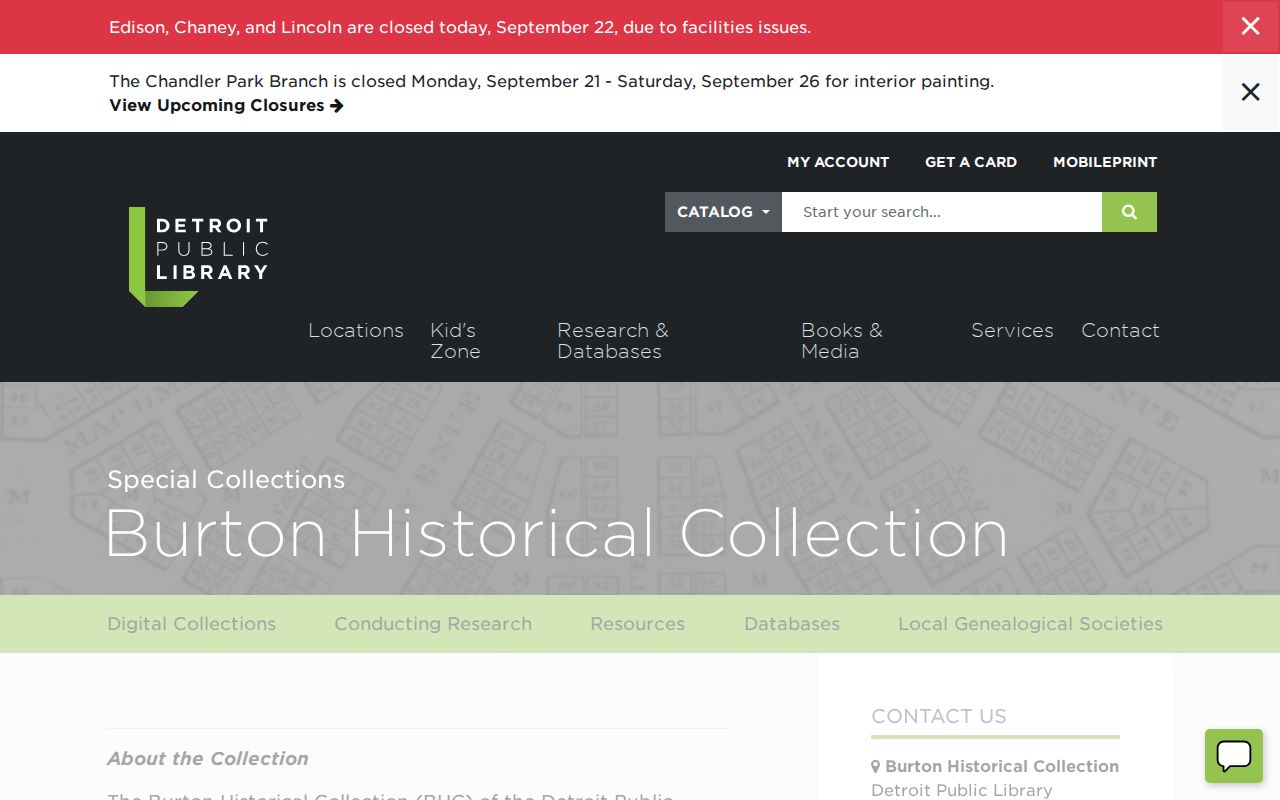Open the Locations menu

[356, 330]
